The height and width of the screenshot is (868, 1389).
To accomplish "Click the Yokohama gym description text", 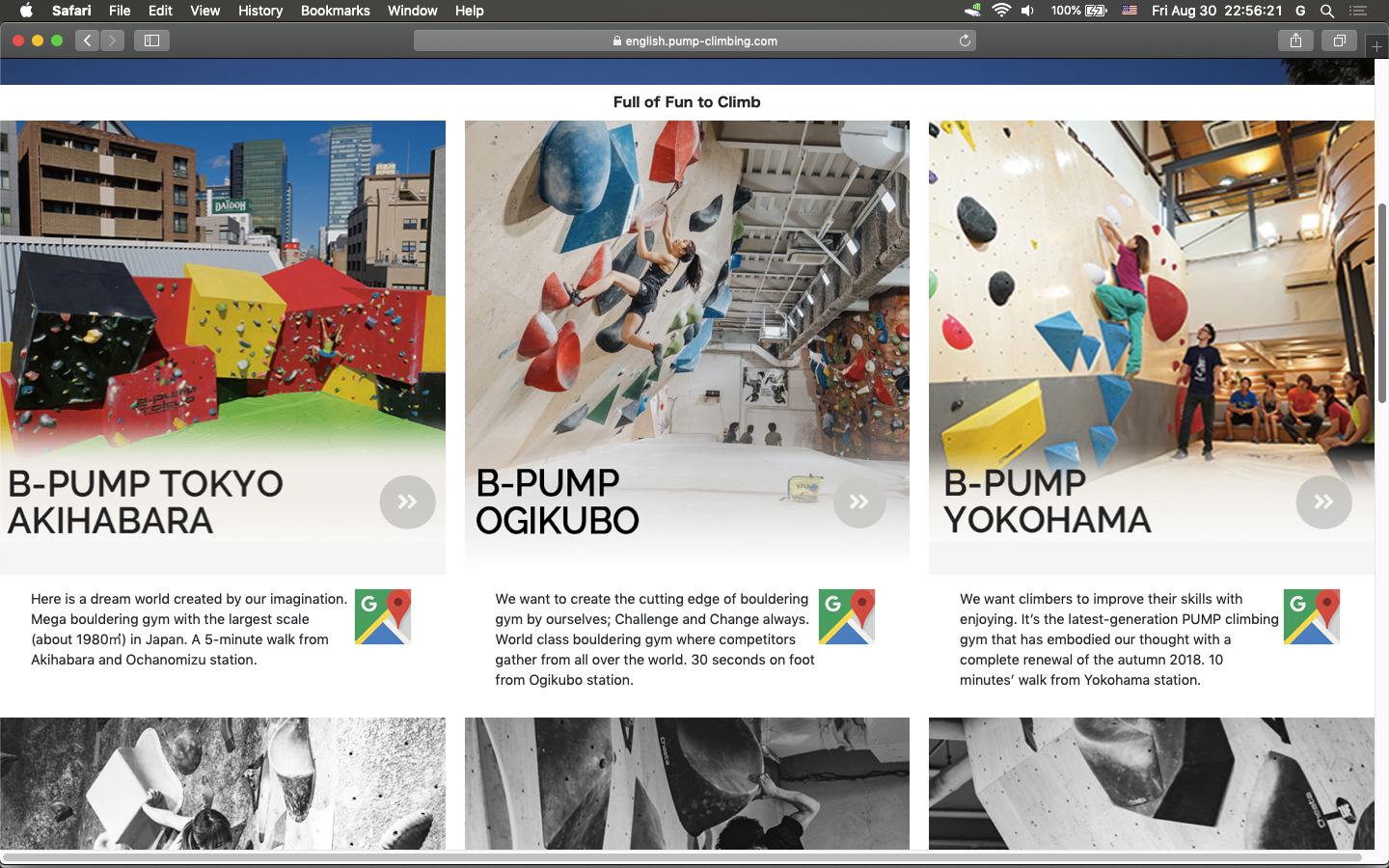I will click(x=1119, y=639).
